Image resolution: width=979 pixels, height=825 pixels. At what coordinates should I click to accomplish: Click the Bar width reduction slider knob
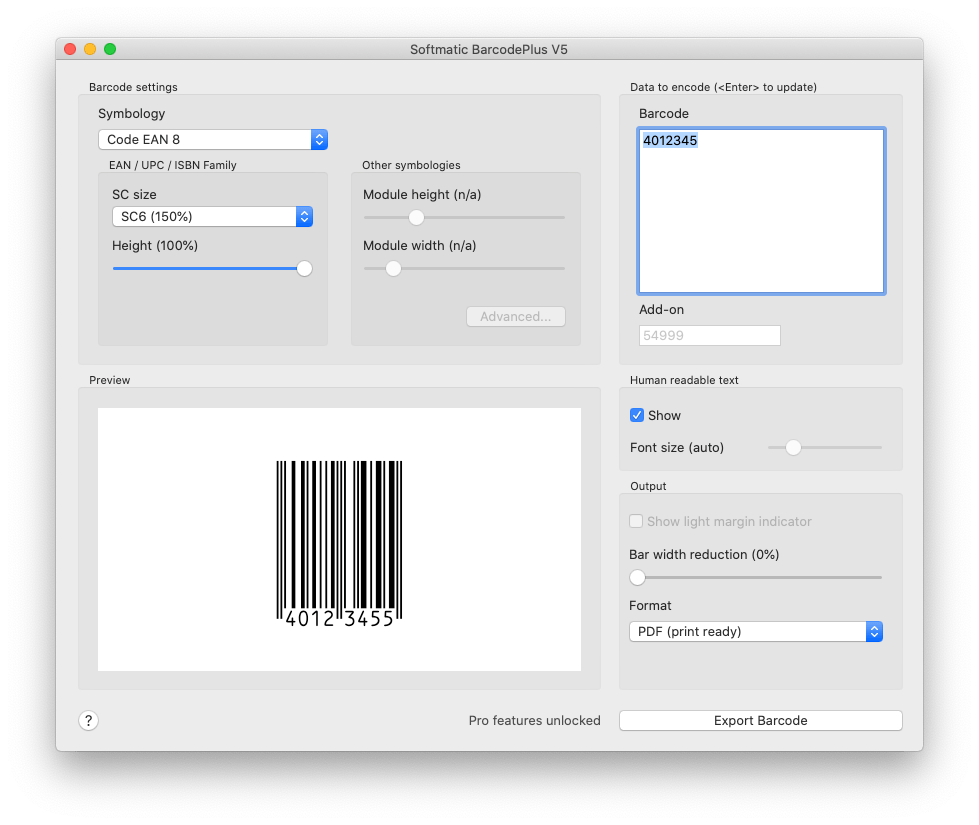[x=637, y=577]
